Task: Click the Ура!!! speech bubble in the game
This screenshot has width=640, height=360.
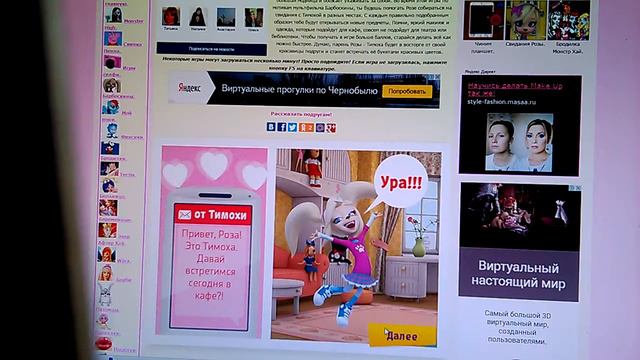Action: click(401, 182)
